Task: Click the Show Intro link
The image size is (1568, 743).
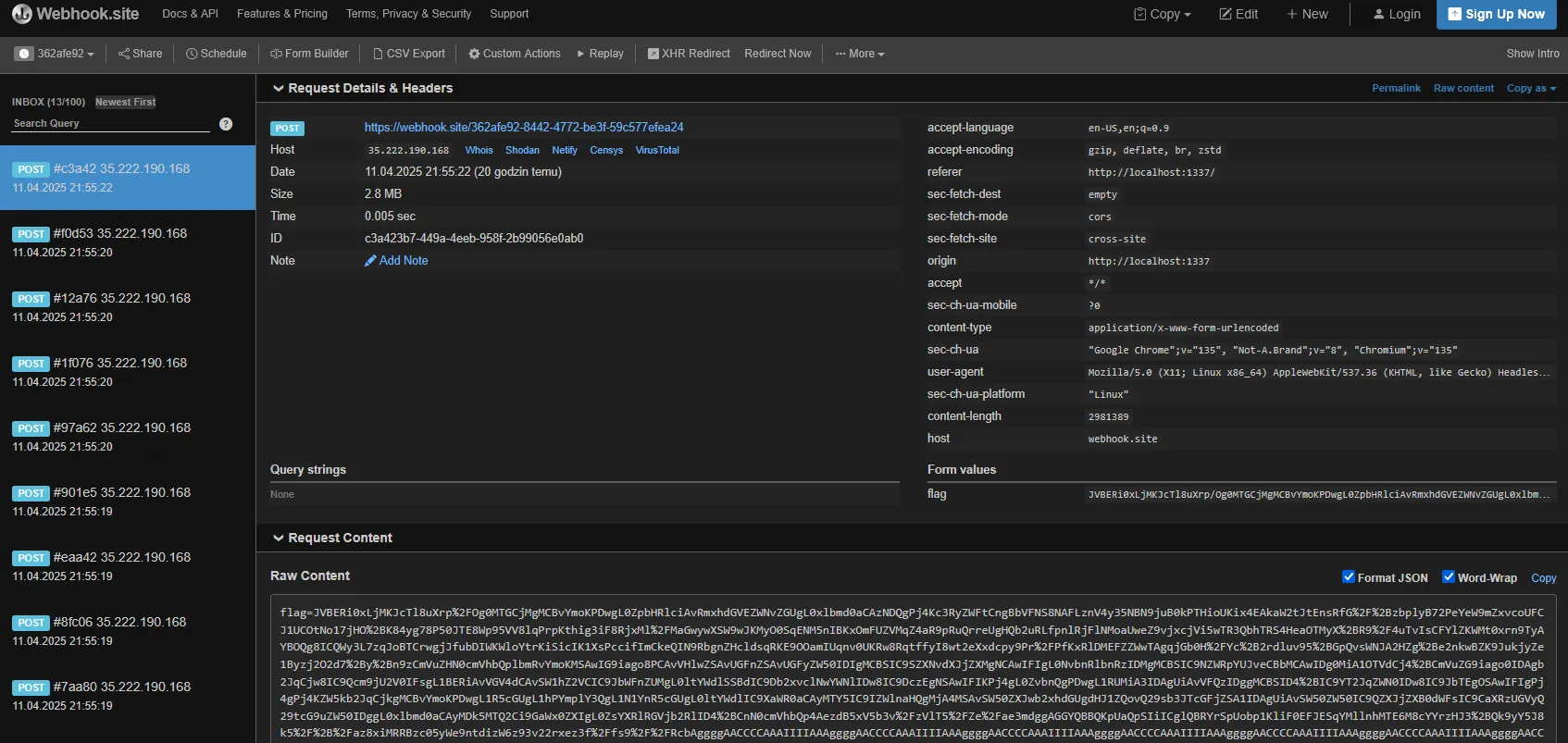Action: click(x=1533, y=54)
